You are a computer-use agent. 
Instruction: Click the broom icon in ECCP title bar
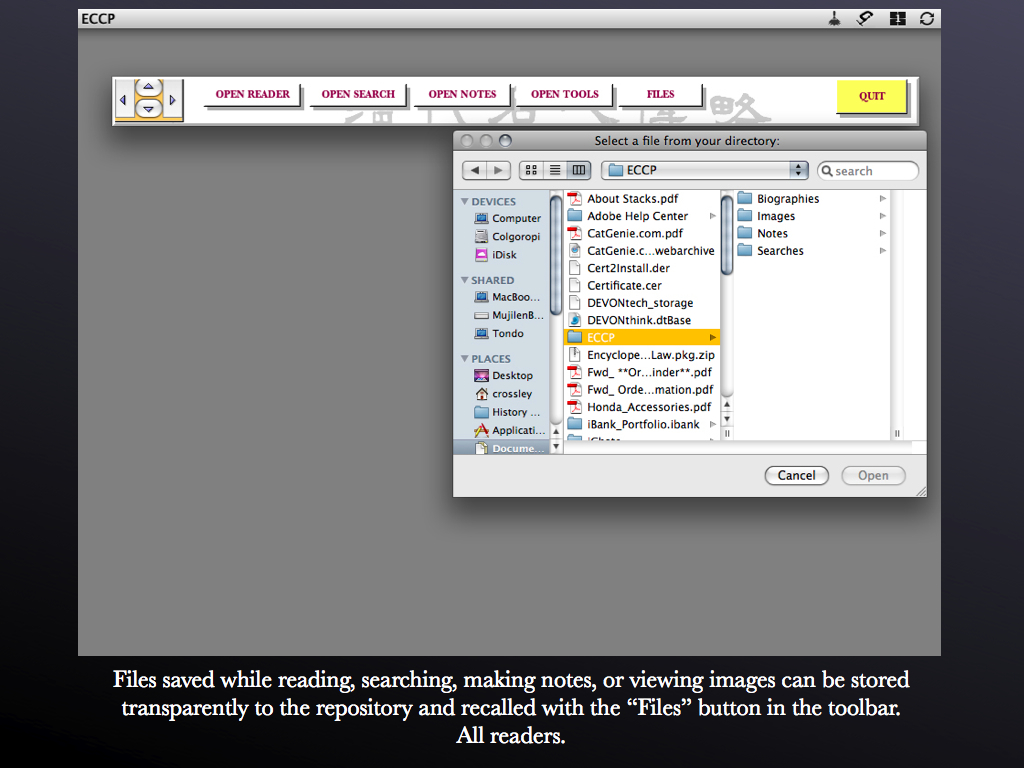click(834, 18)
